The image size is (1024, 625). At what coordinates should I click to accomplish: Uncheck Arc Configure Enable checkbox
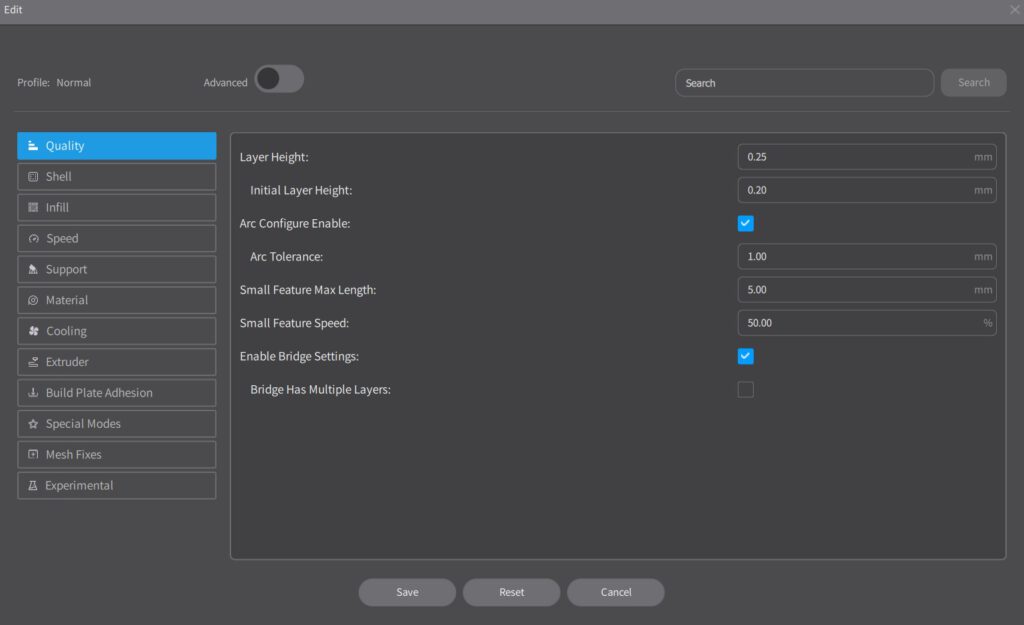(745, 223)
